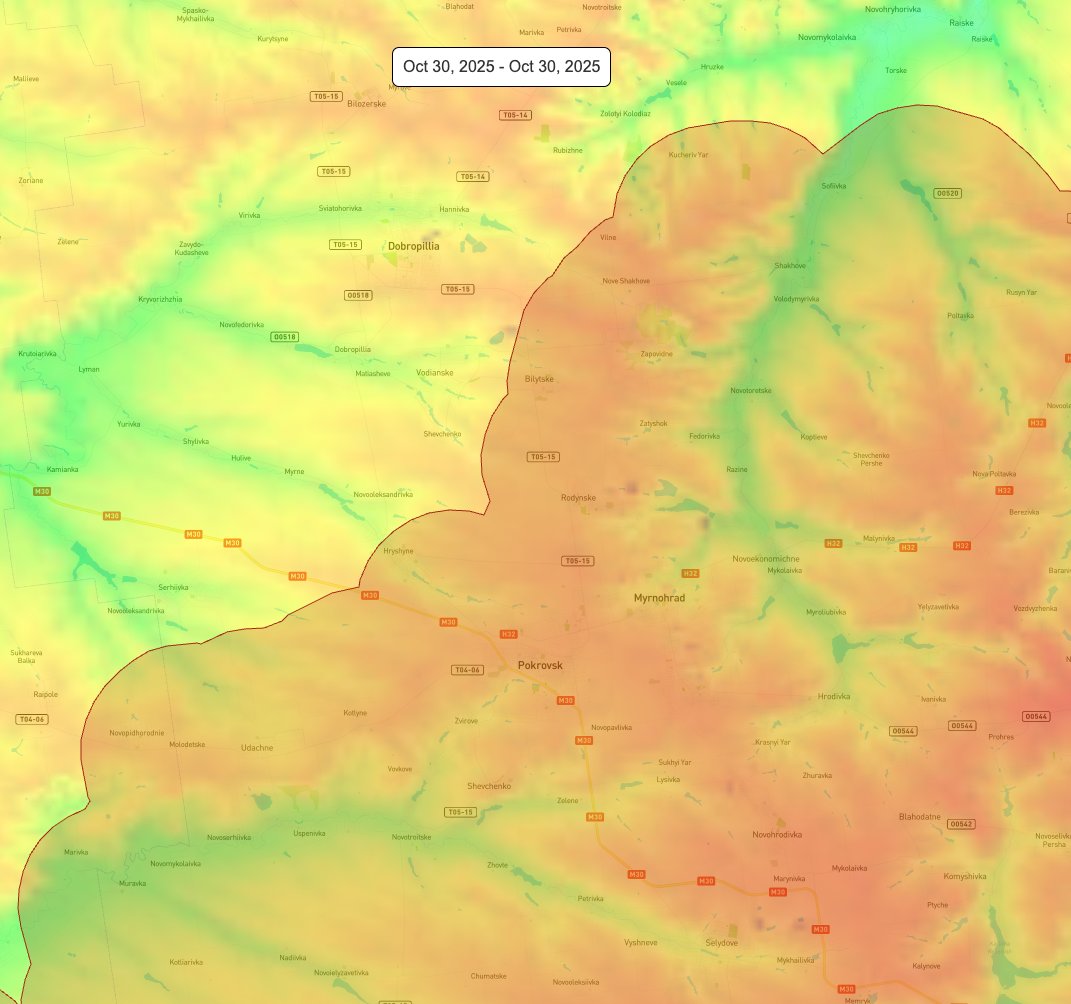Image resolution: width=1071 pixels, height=1004 pixels.
Task: Click the Blahodatne label
Action: click(919, 817)
